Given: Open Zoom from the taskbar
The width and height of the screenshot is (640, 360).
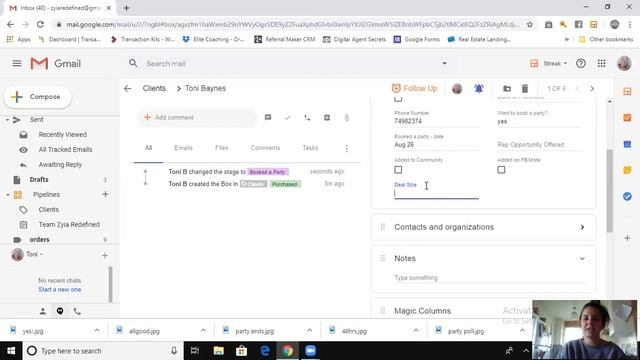Looking at the screenshot, I should pos(310,351).
